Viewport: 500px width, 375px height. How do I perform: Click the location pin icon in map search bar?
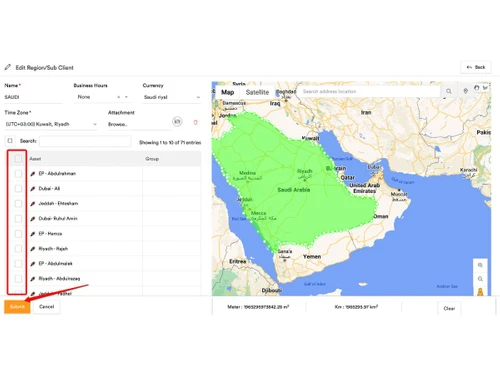pyautogui.click(x=465, y=91)
